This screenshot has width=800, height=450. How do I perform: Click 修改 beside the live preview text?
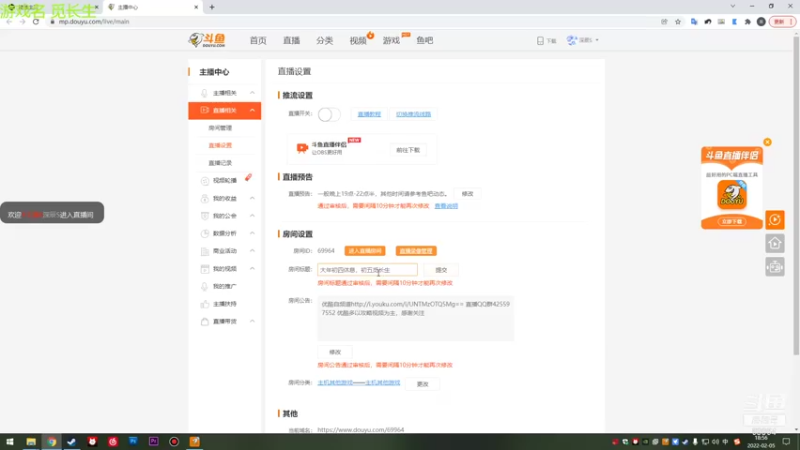[x=467, y=194]
